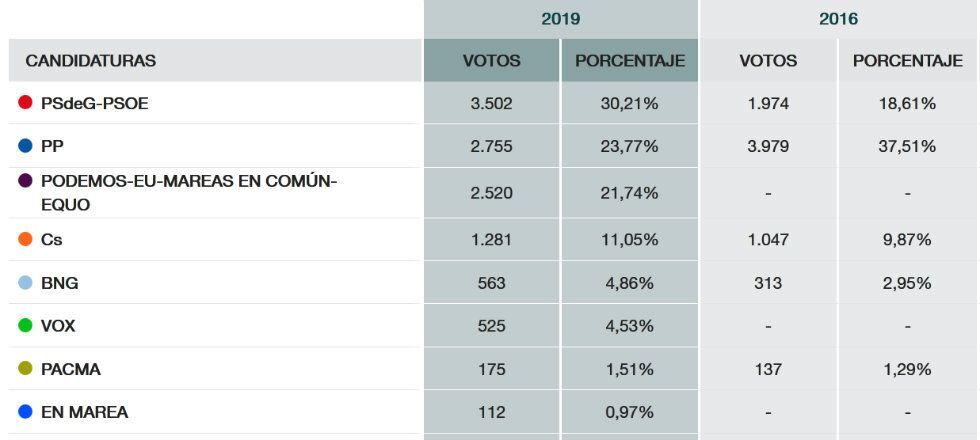Click the red PSdeG-PSOE party dot
The width and height of the screenshot is (980, 440).
click(x=26, y=103)
